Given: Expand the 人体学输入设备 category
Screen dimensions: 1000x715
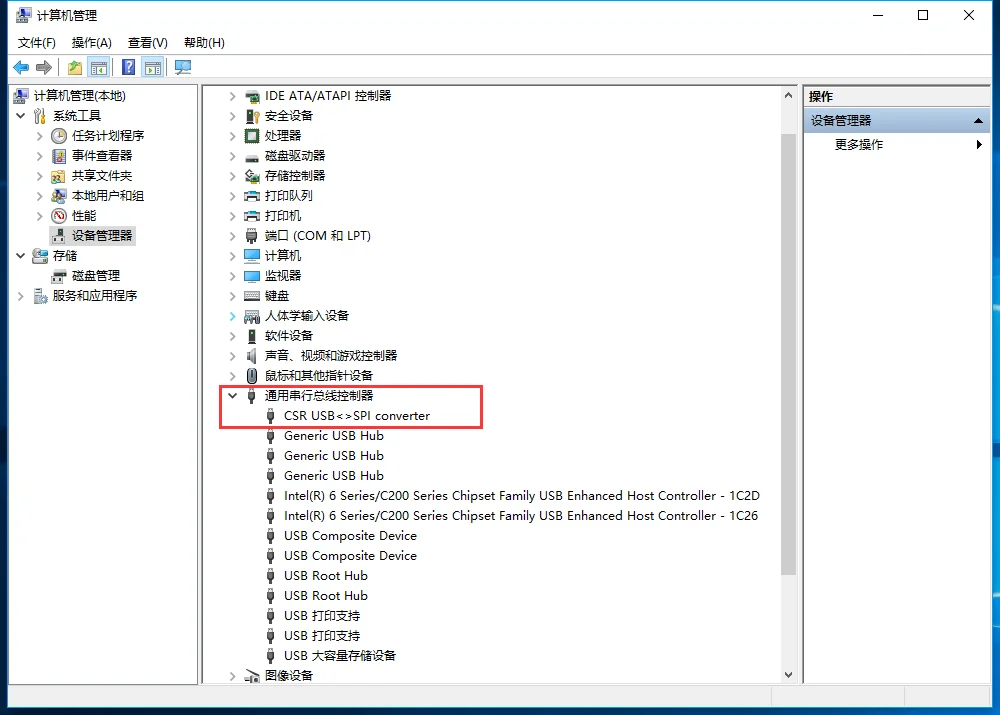Looking at the screenshot, I should pyautogui.click(x=233, y=316).
